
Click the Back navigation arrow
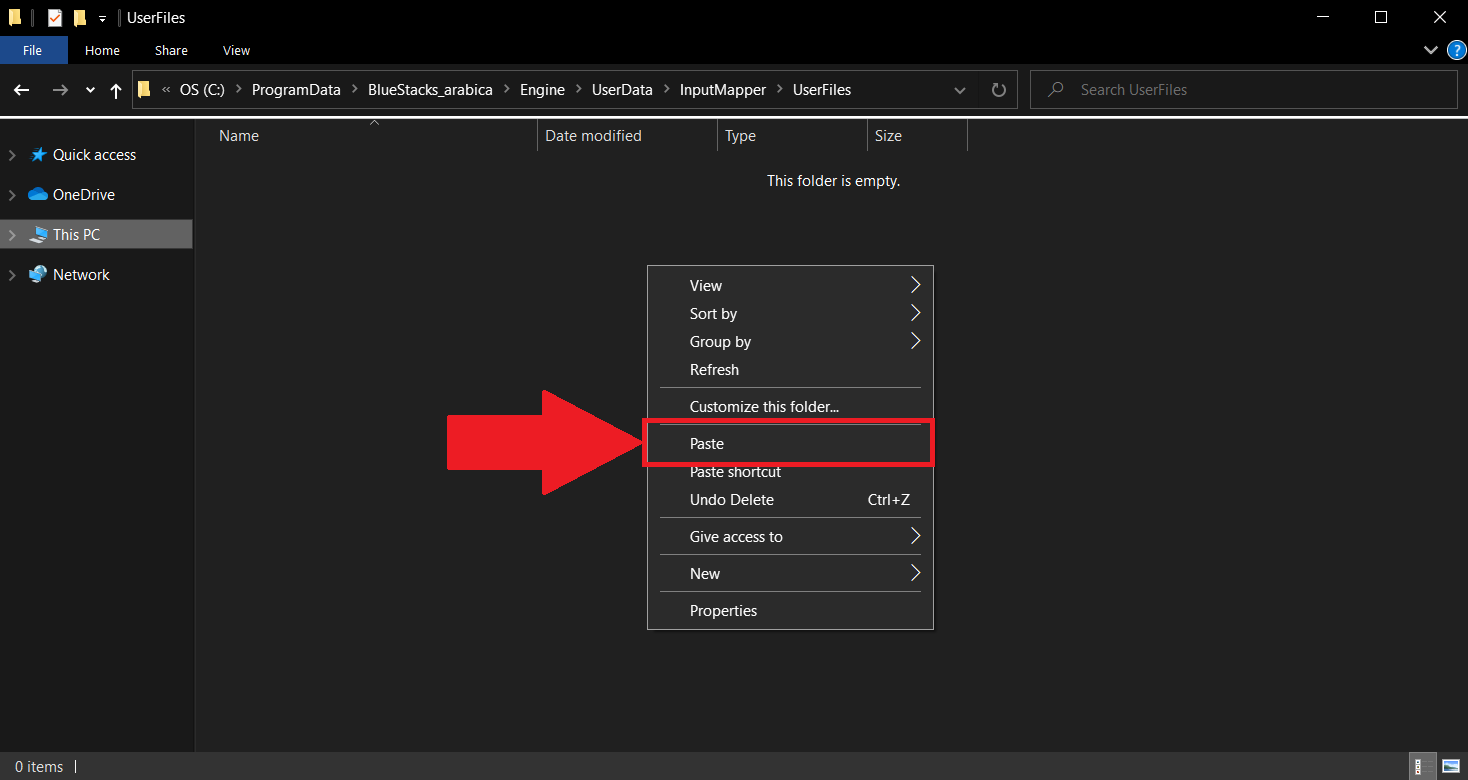point(22,90)
